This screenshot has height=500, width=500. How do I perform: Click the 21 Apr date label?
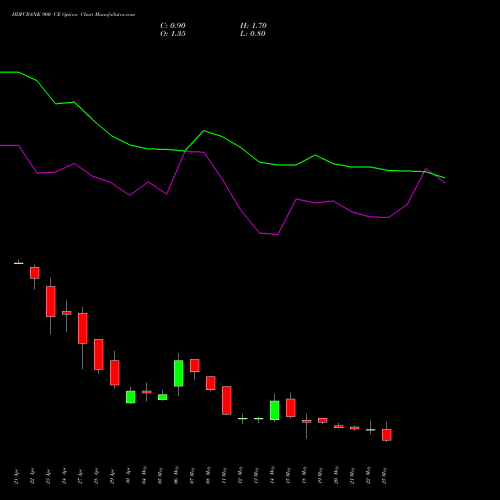click(x=16, y=476)
